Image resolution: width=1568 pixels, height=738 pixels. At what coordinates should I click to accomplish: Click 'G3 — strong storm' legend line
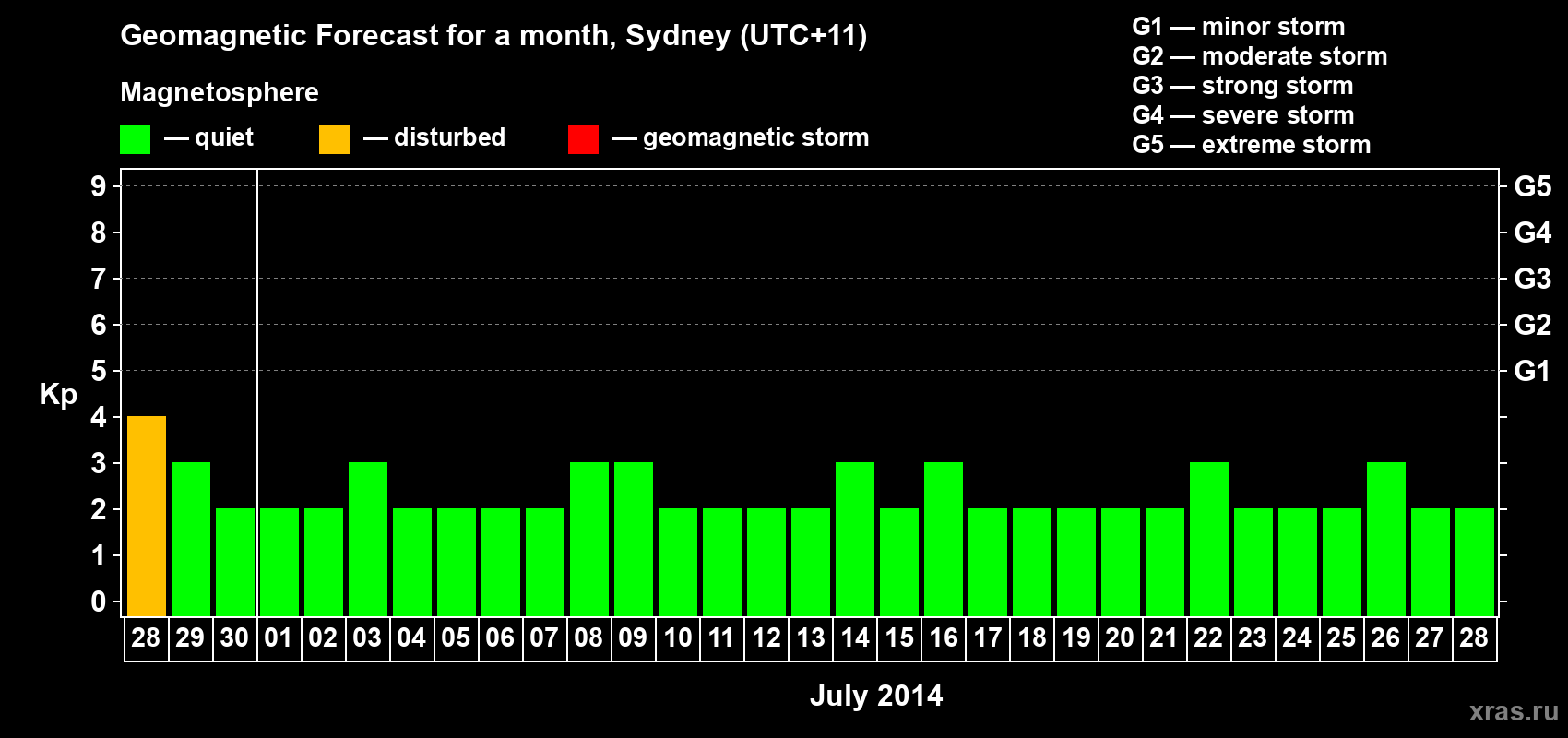pos(1242,86)
